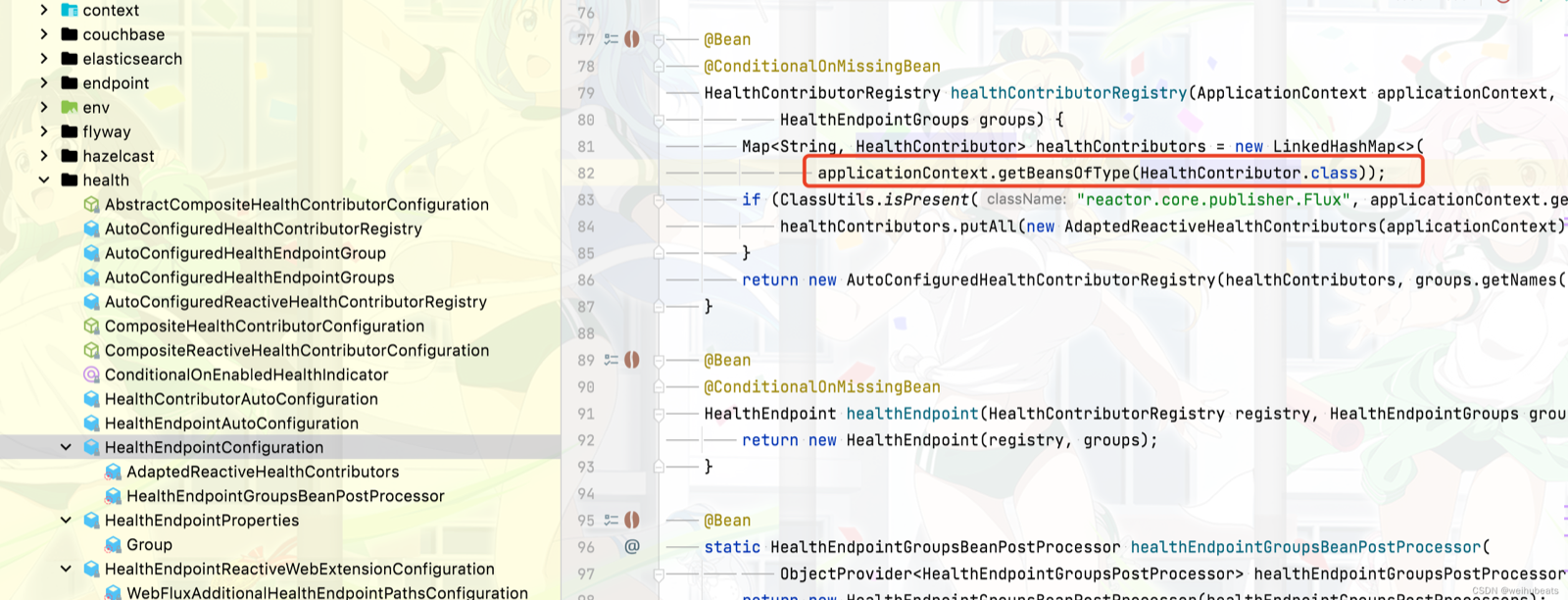
Task: Toggle code fold marker at line 80
Action: (x=659, y=120)
